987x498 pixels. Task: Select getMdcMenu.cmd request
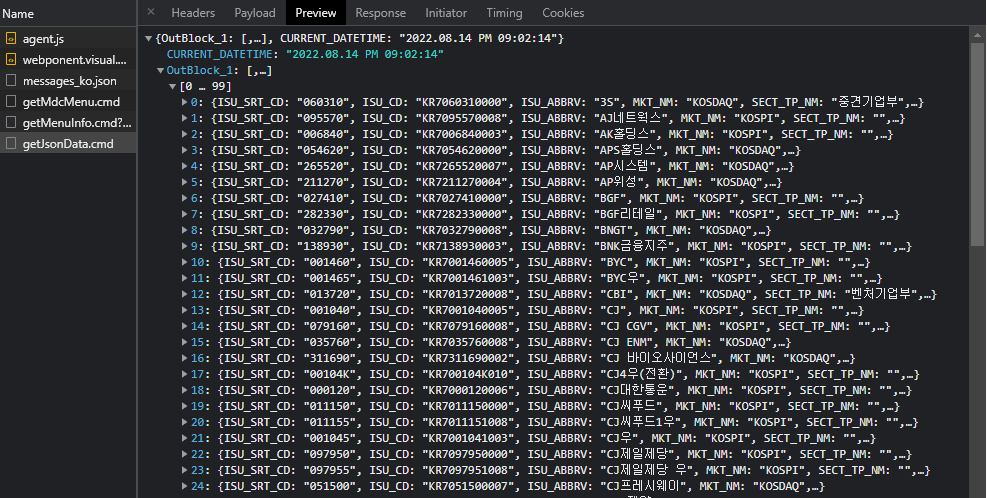pos(68,101)
